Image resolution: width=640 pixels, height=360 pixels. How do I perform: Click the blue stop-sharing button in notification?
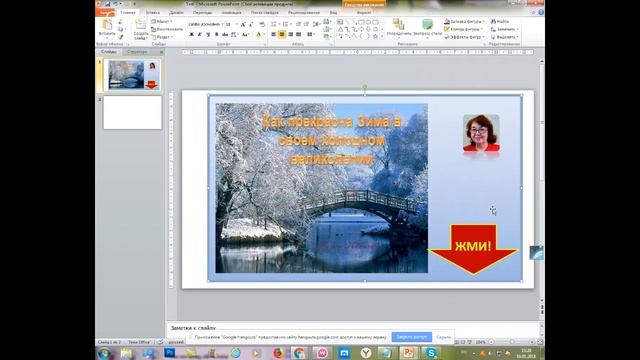click(411, 337)
